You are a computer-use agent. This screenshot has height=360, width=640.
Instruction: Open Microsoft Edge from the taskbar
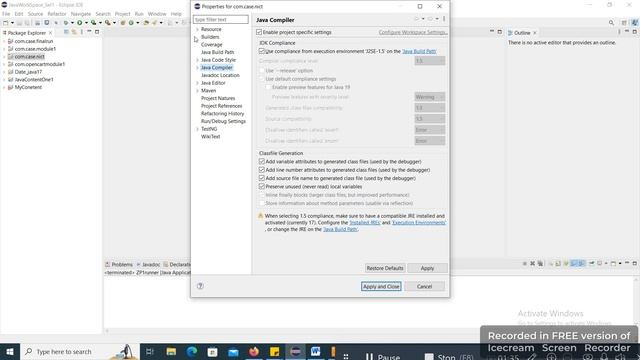click(192, 351)
